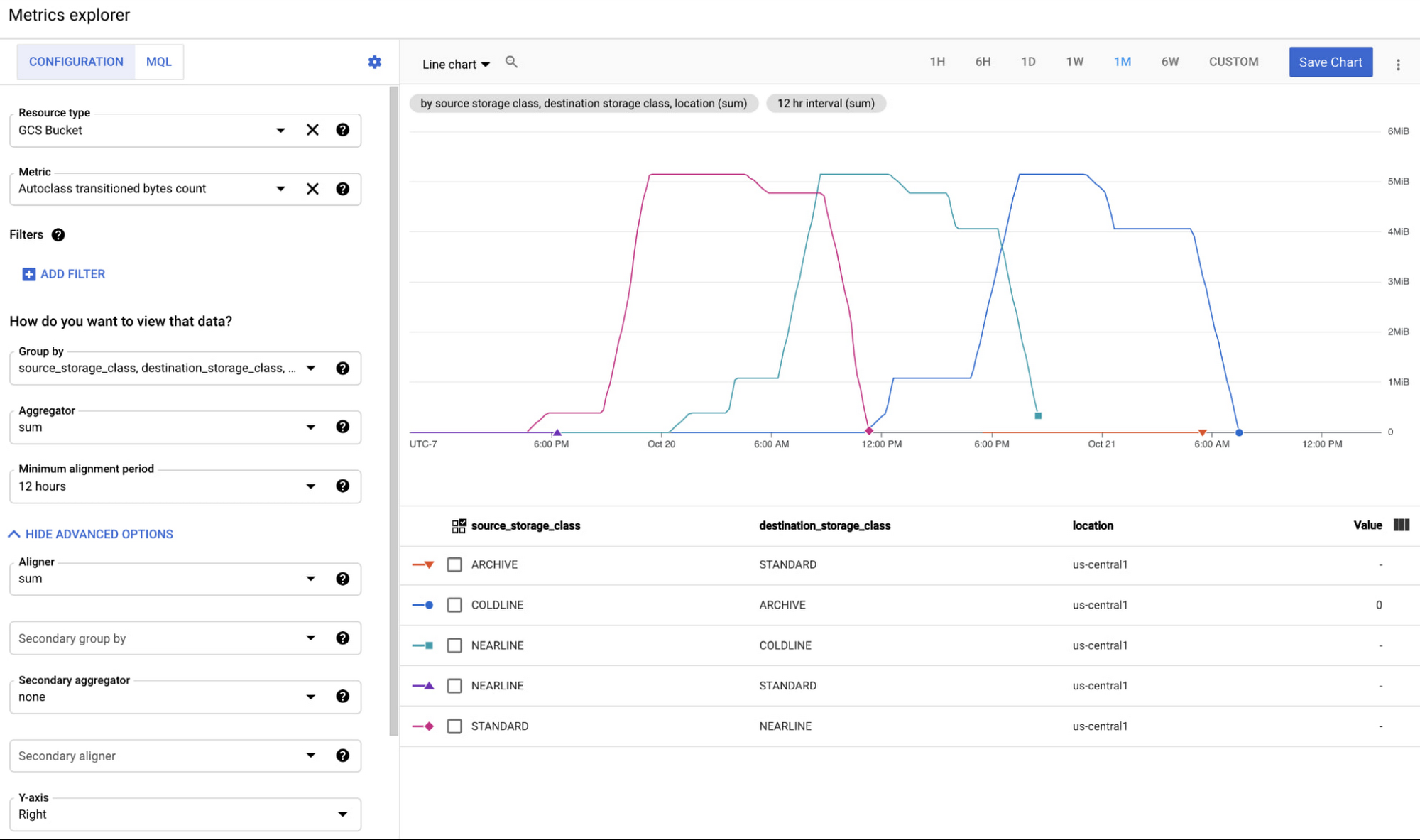Viewport: 1420px width, 840px height.
Task: Switch to the Configuration tab
Action: 76,62
